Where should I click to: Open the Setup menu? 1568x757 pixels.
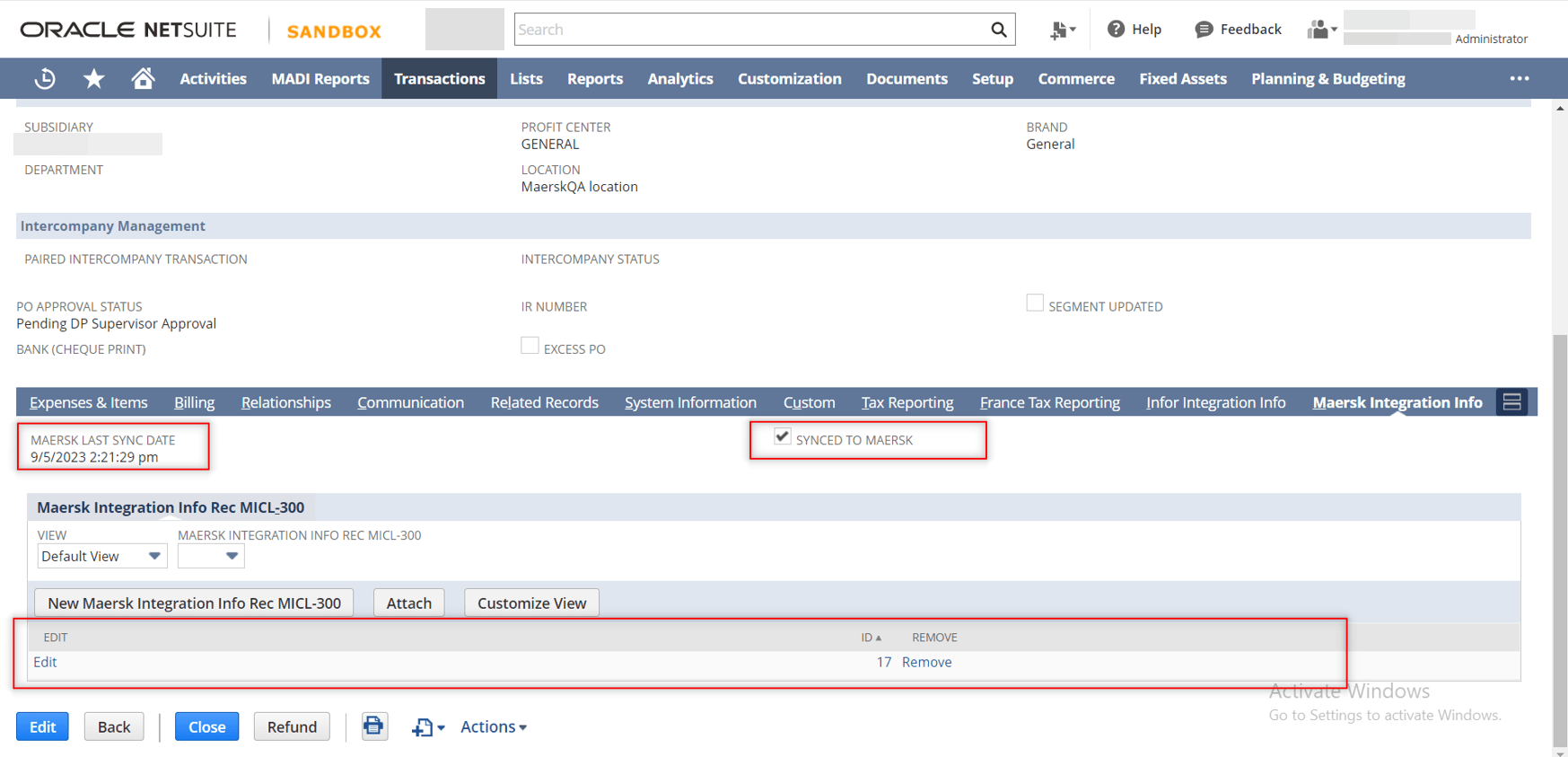993,79
